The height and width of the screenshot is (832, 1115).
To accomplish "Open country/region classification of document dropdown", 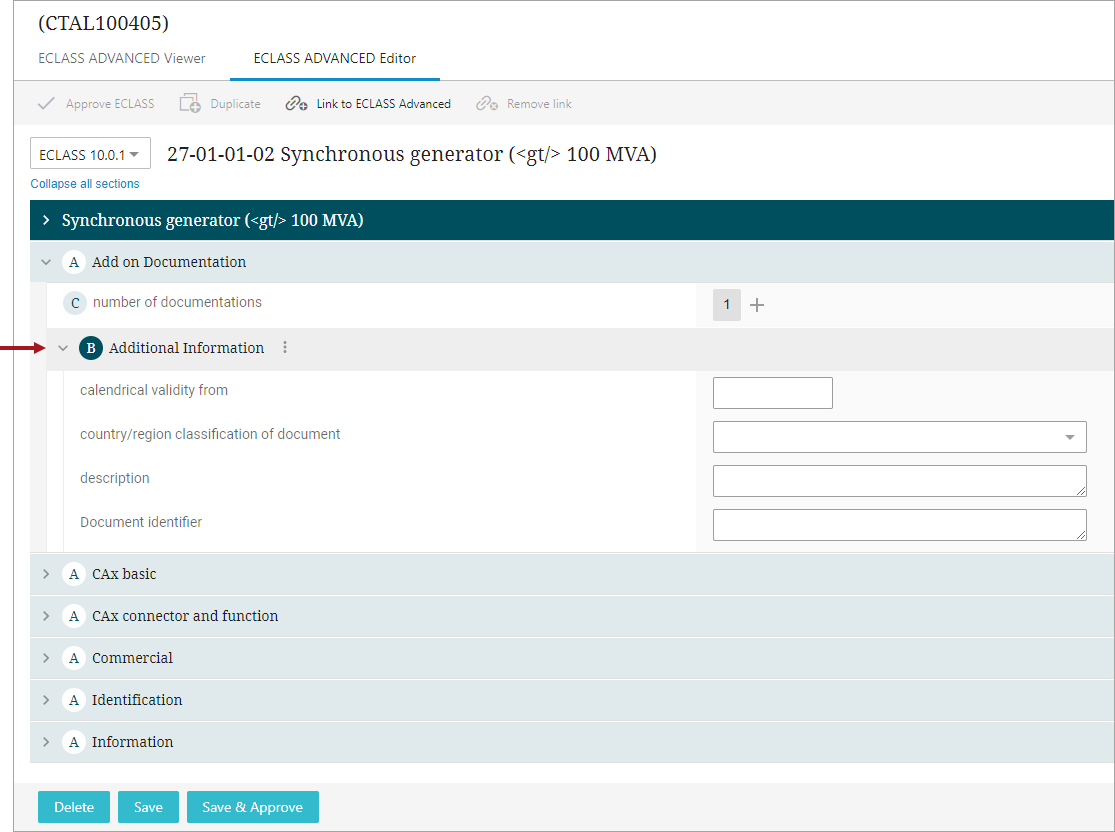I will point(900,437).
